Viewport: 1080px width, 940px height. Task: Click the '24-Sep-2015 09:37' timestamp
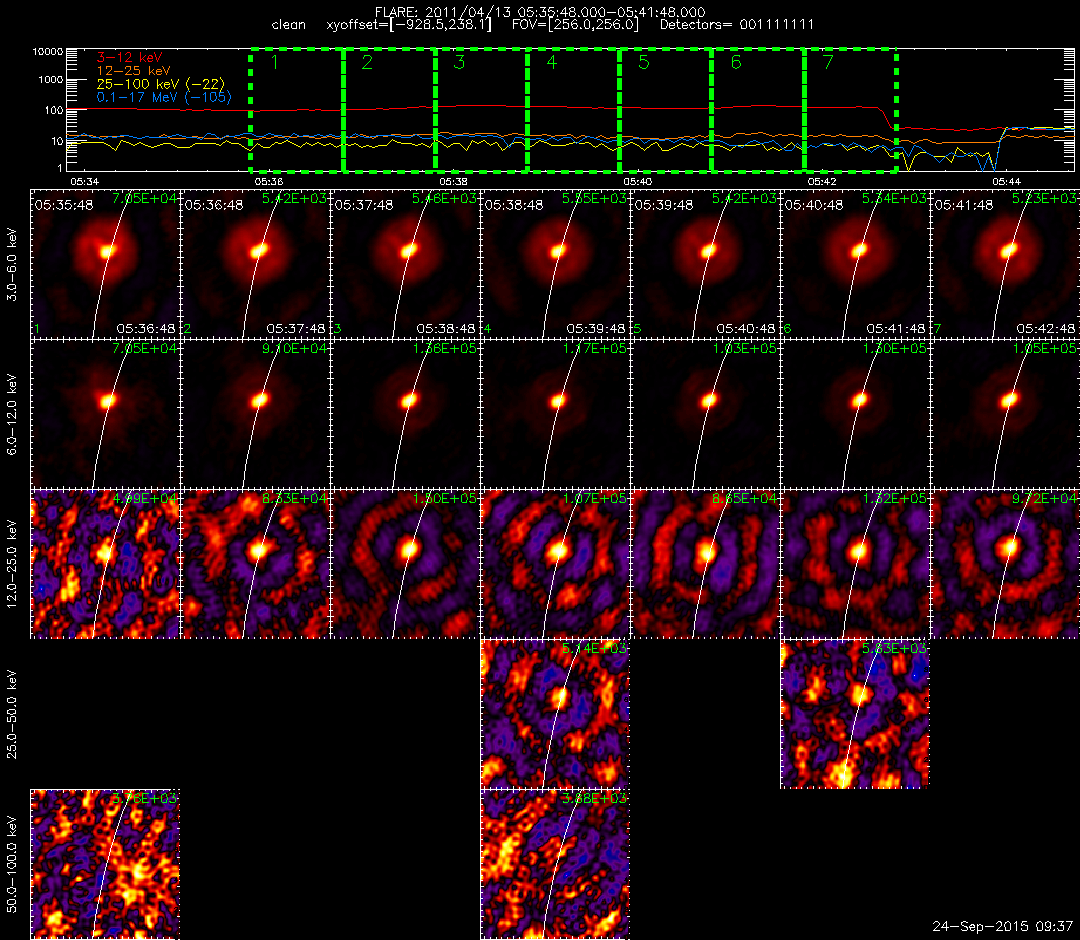1002,927
